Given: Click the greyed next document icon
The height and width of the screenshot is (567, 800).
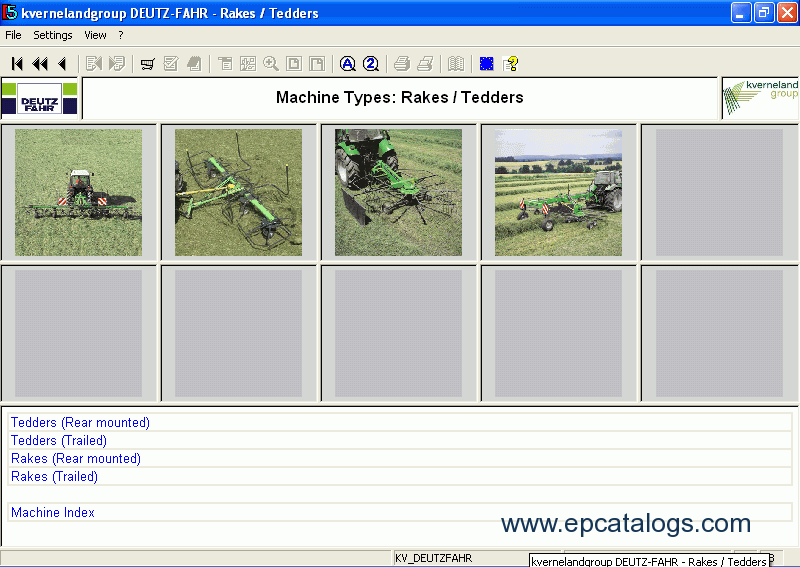Looking at the screenshot, I should click(x=116, y=64).
